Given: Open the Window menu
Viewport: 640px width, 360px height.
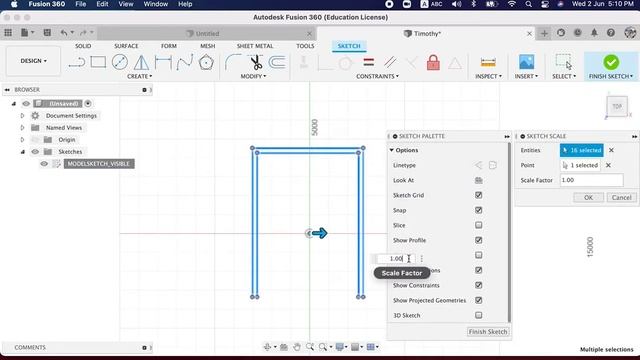Looking at the screenshot, I should pos(156,4).
